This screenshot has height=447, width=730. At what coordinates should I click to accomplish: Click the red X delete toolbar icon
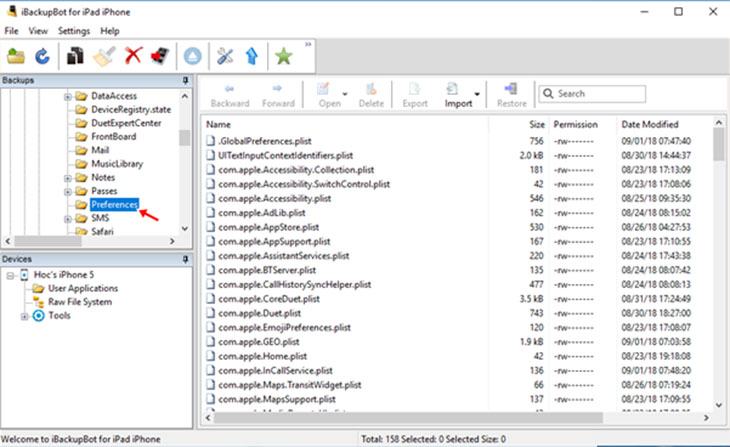(133, 55)
